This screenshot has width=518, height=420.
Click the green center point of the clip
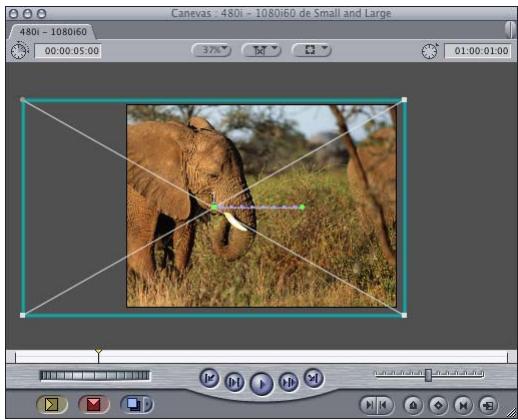point(214,207)
